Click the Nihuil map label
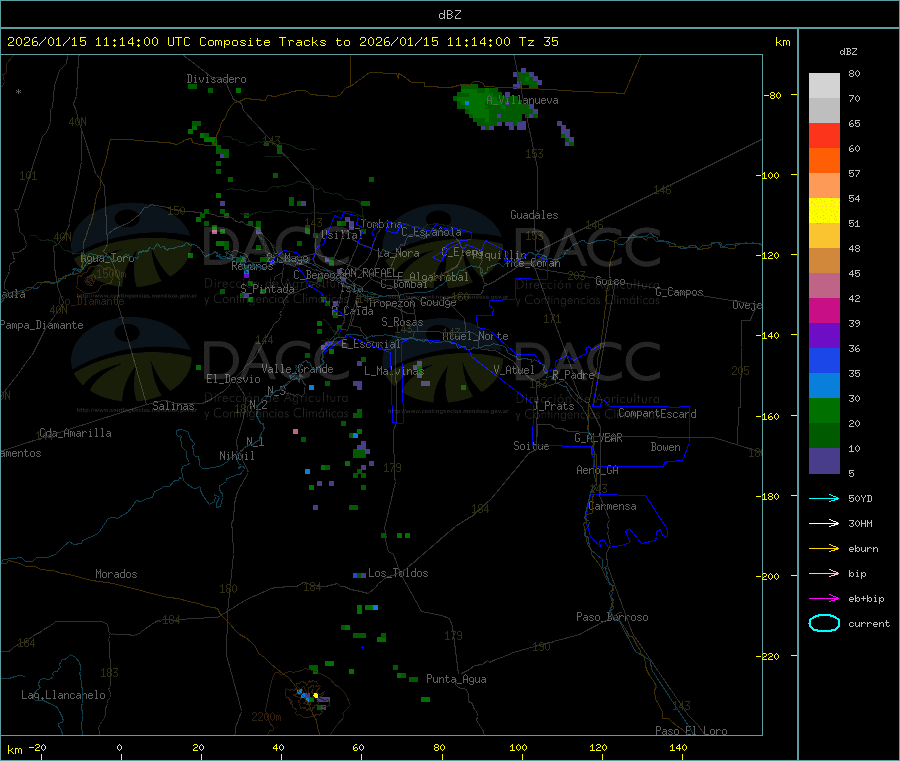The height and width of the screenshot is (761, 900). 236,456
